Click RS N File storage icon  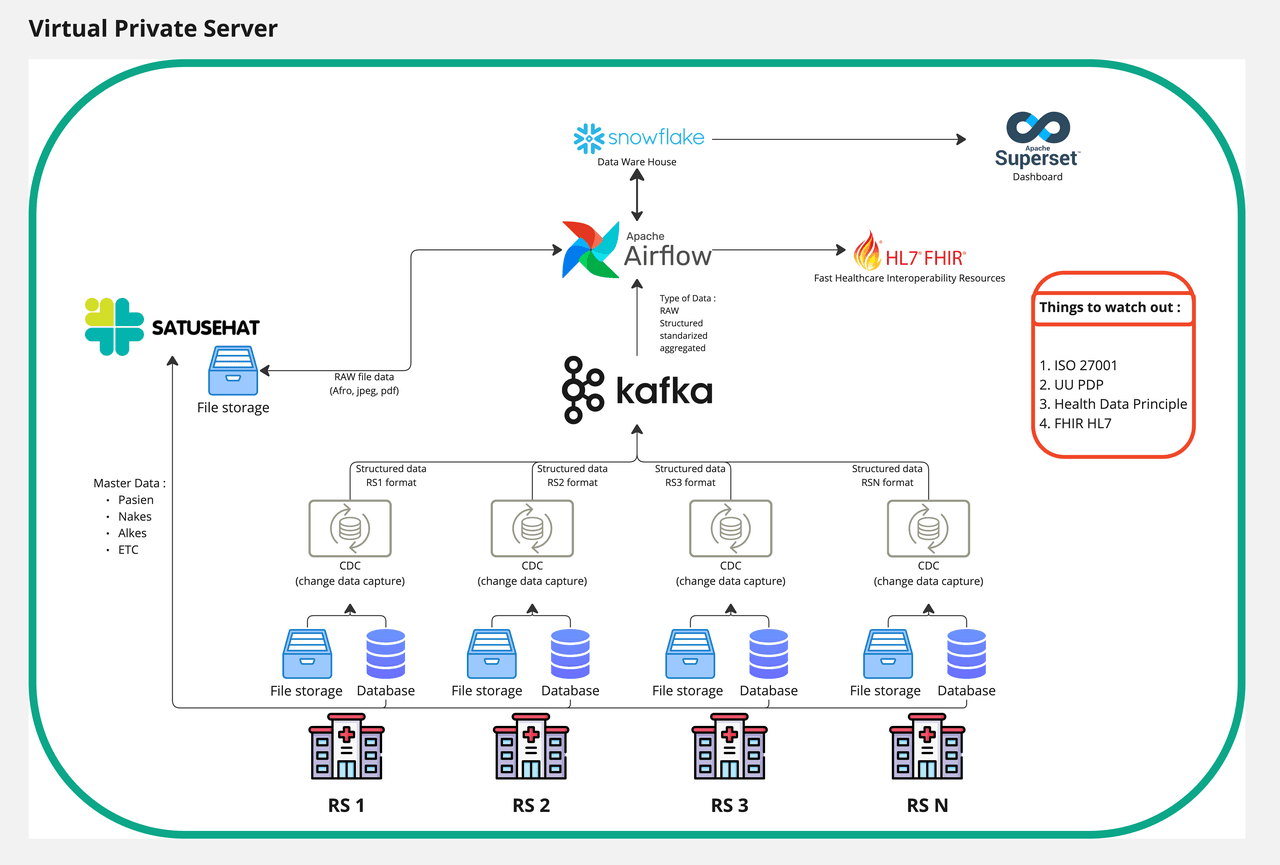(887, 653)
